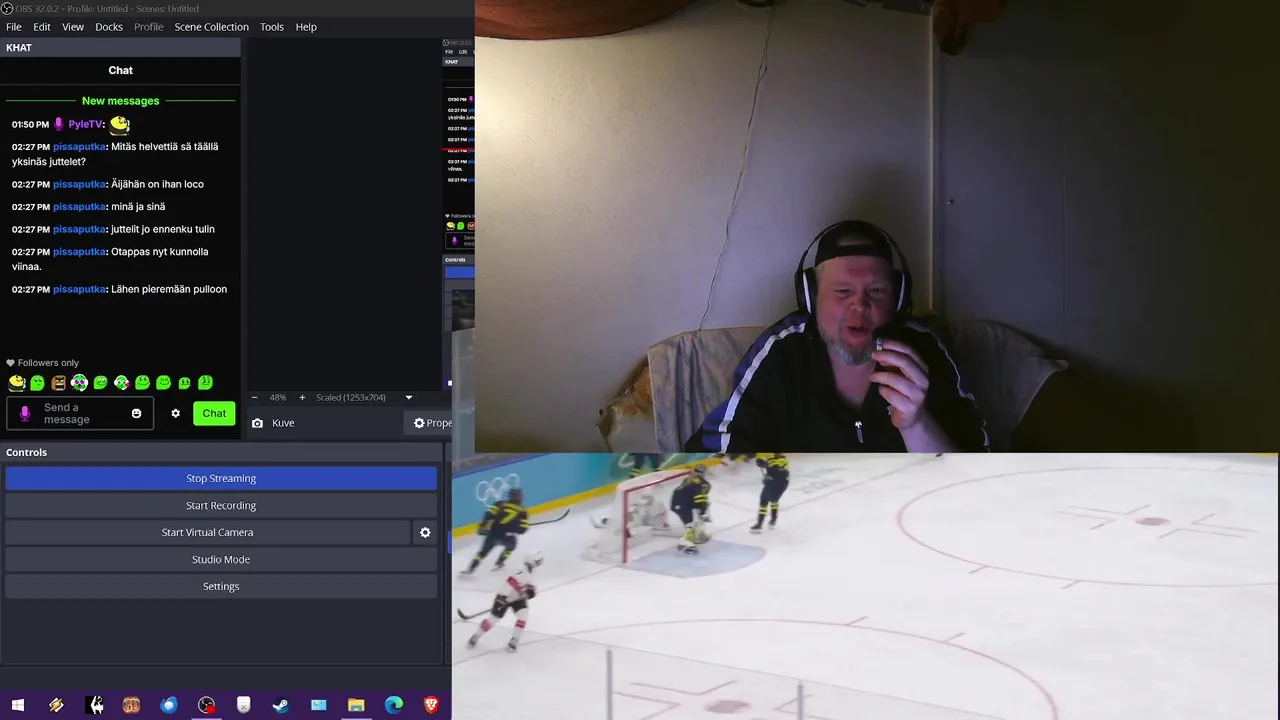
Task: Click the OBS Studio taskbar icon
Action: 206,705
